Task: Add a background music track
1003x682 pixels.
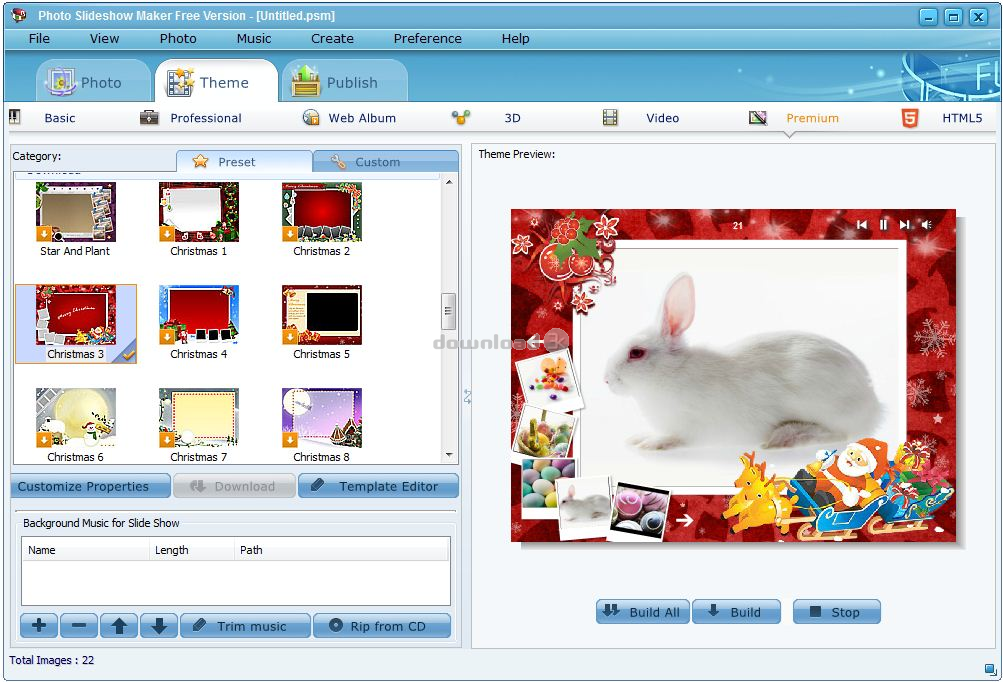Action: pyautogui.click(x=39, y=625)
